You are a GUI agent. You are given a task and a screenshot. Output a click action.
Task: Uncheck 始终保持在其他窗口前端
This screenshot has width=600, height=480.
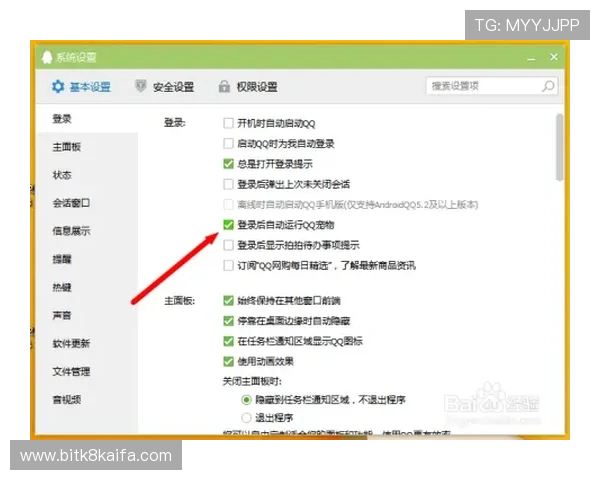click(x=228, y=300)
